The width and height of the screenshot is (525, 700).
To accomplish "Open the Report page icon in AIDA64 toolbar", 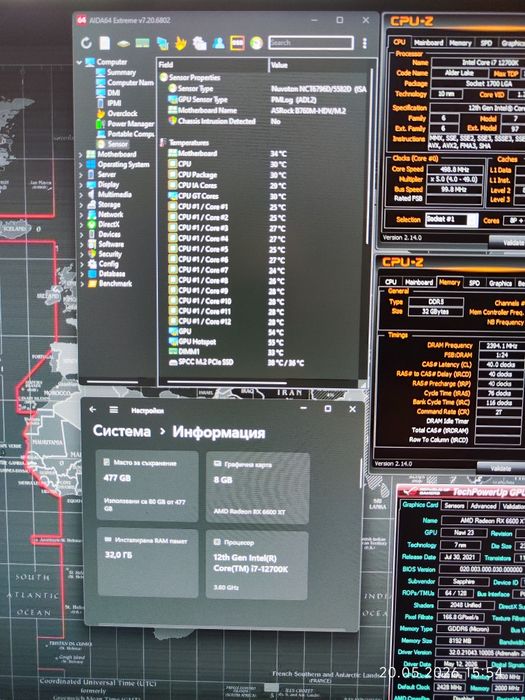I will pos(104,43).
